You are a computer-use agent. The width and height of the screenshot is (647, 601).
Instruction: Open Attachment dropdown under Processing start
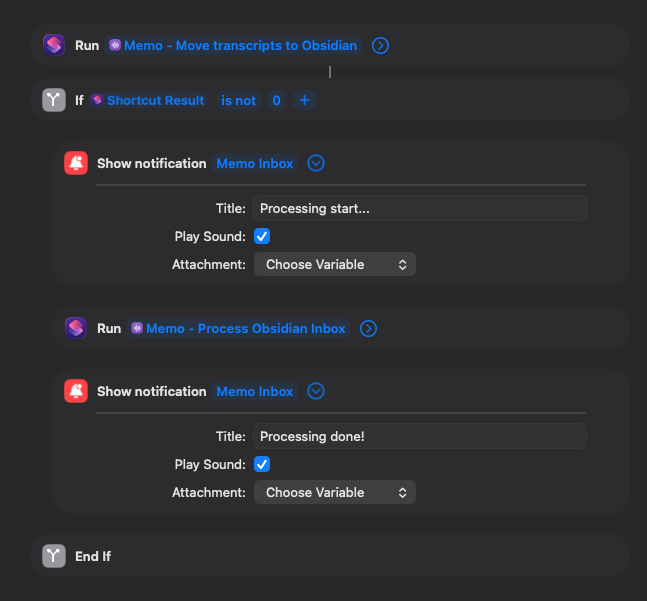334,264
